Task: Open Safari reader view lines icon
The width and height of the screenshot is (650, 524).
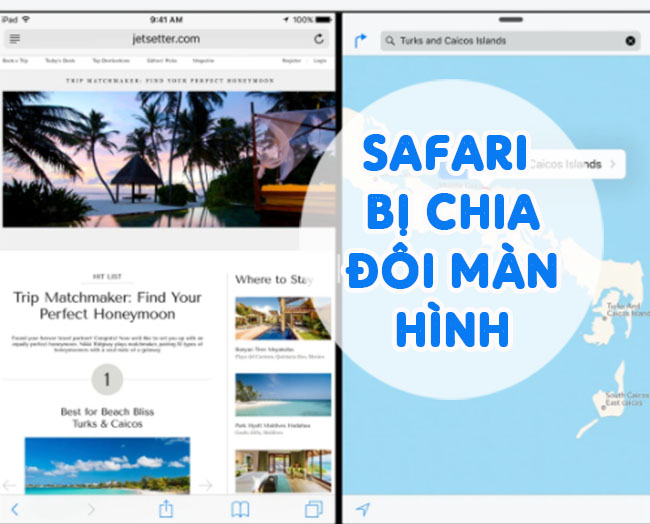Action: (15, 39)
